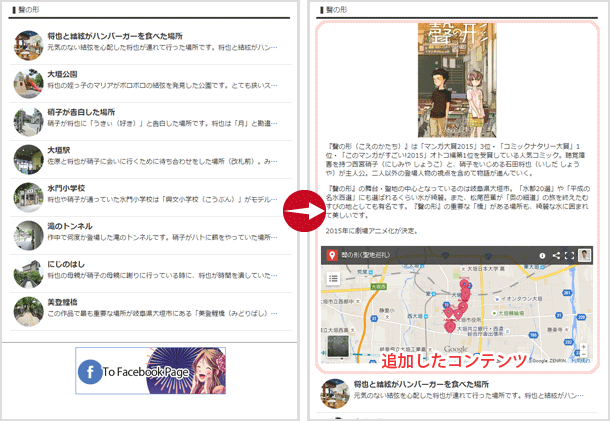610x421 pixels.
Task: Open the To Facebook Page banner
Action: coord(151,371)
